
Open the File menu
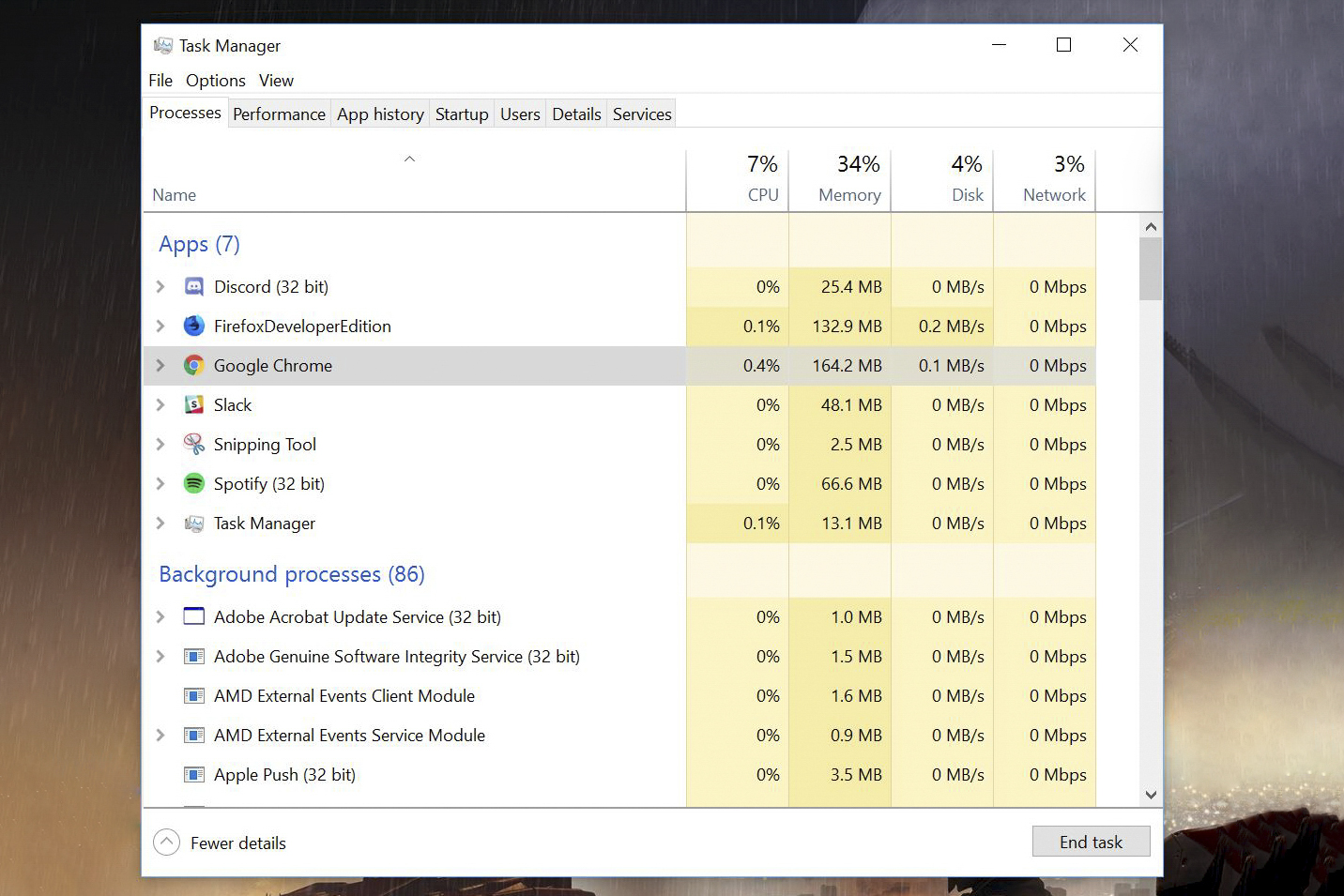(160, 81)
